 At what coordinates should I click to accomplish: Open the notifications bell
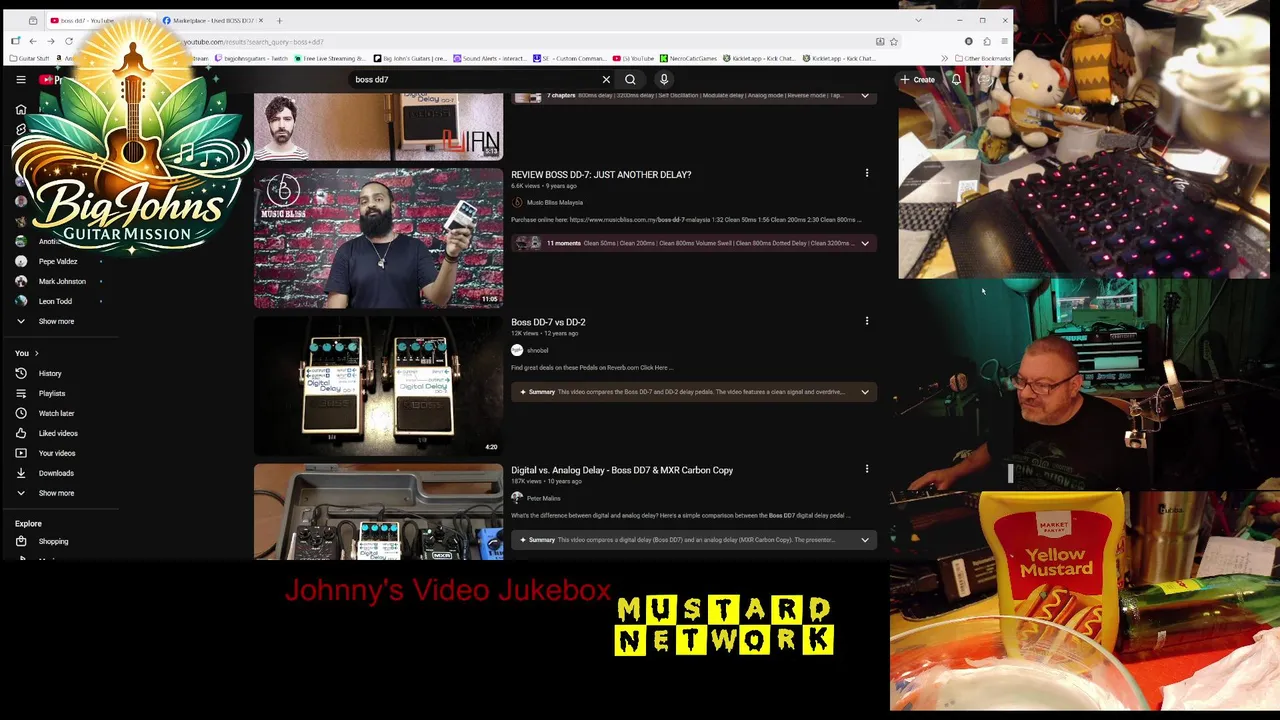pos(956,79)
